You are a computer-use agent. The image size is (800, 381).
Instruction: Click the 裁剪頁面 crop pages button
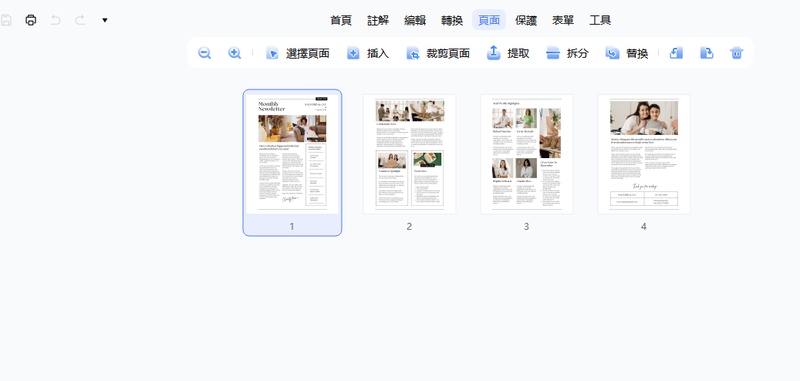438,53
